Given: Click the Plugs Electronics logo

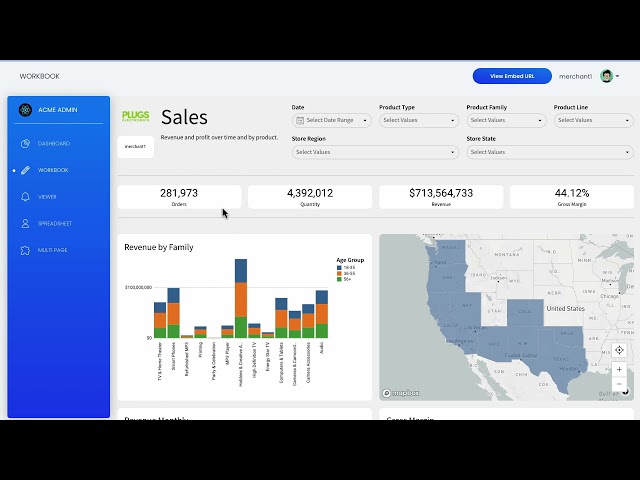Looking at the screenshot, I should click(136, 116).
